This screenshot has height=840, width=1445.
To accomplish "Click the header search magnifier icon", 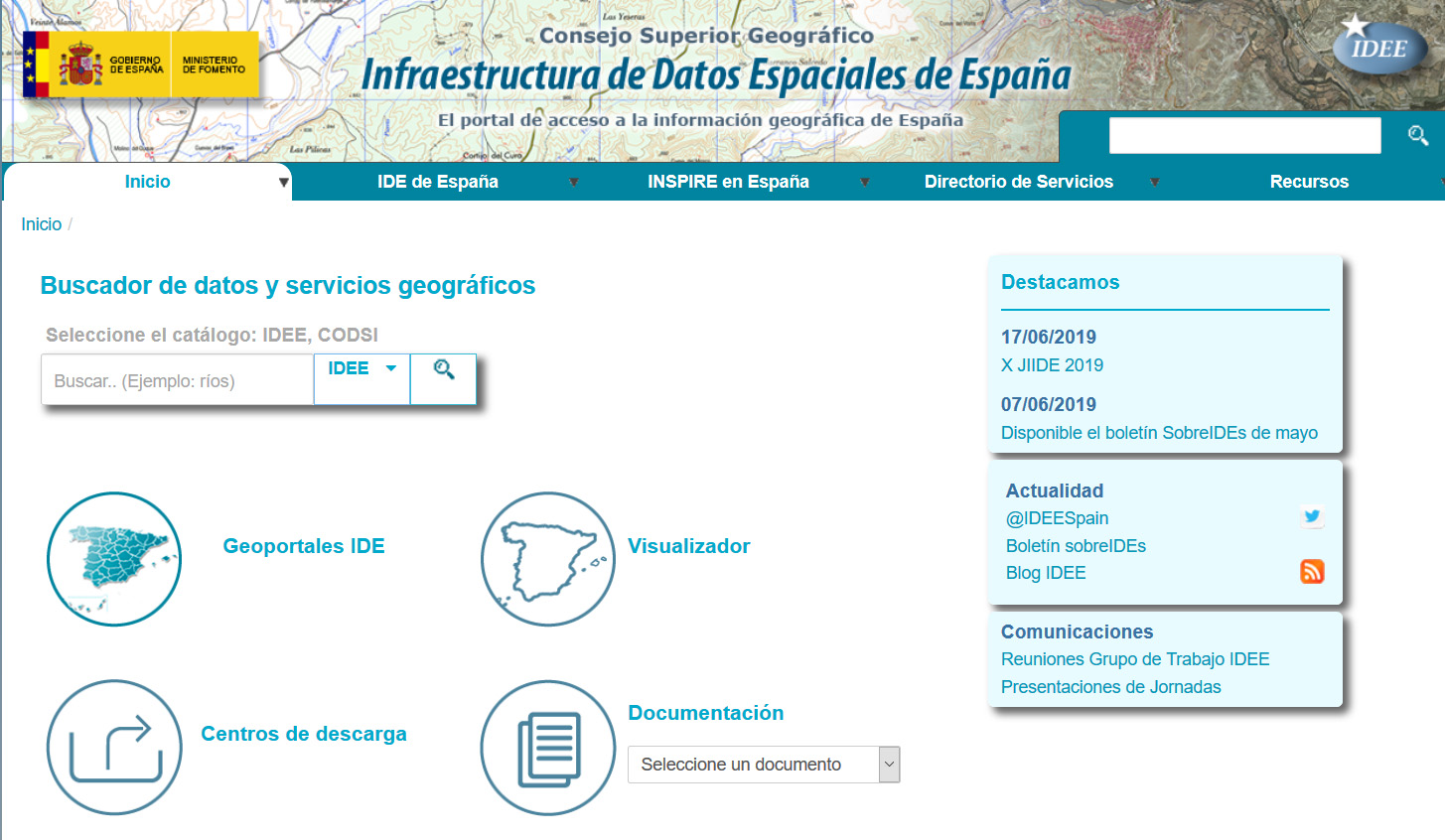I will pos(1417,135).
